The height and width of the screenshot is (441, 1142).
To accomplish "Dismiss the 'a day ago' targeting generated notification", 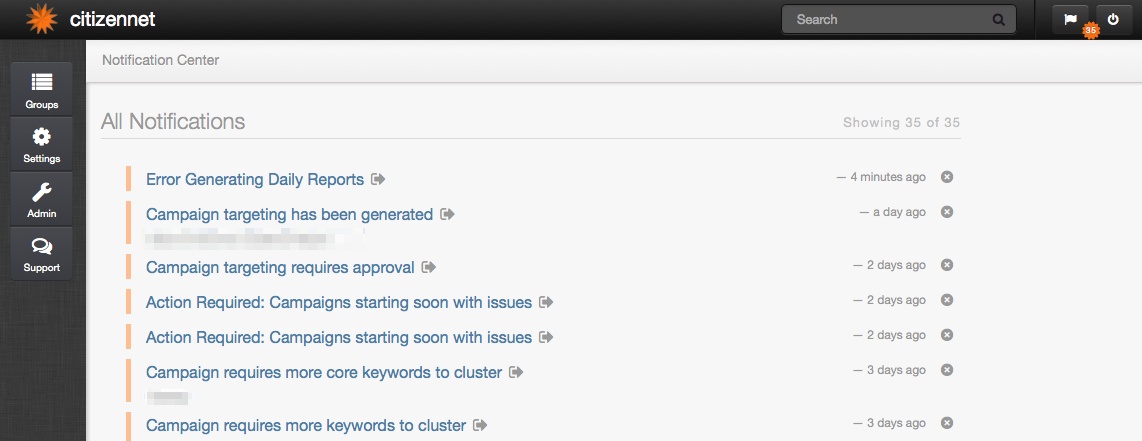I will click(947, 212).
